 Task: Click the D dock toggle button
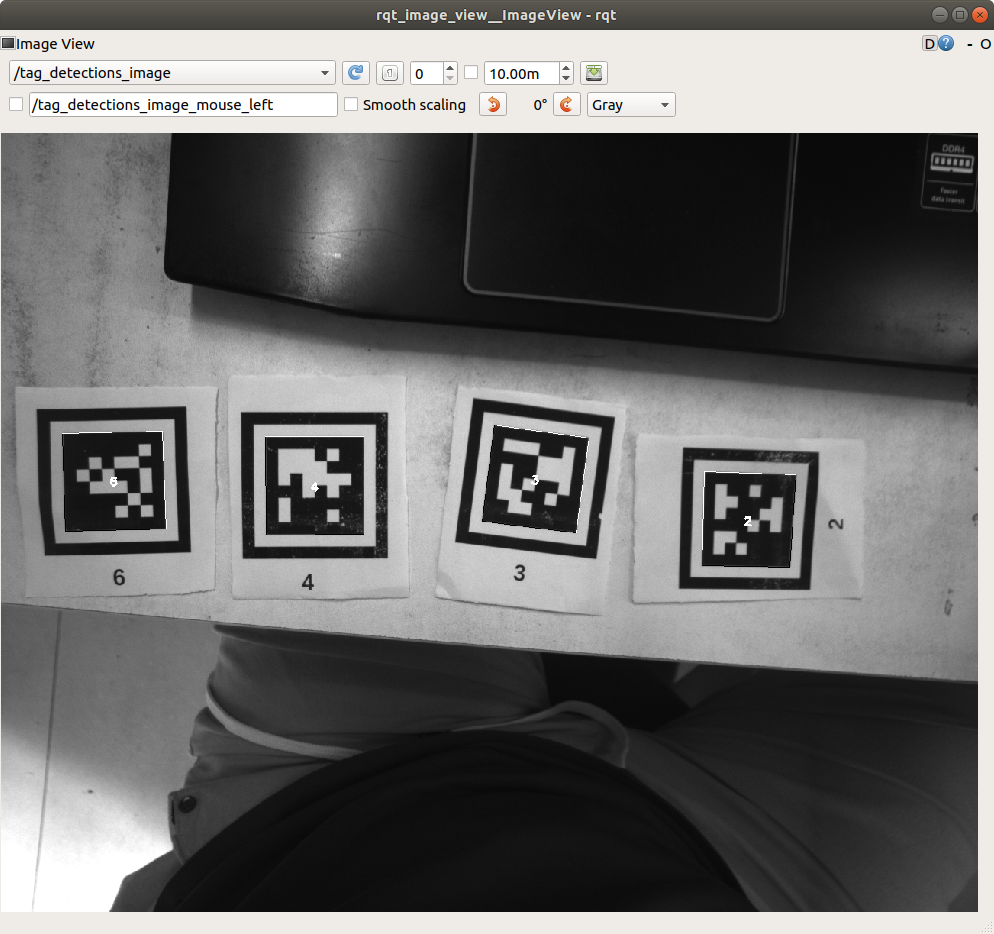929,44
